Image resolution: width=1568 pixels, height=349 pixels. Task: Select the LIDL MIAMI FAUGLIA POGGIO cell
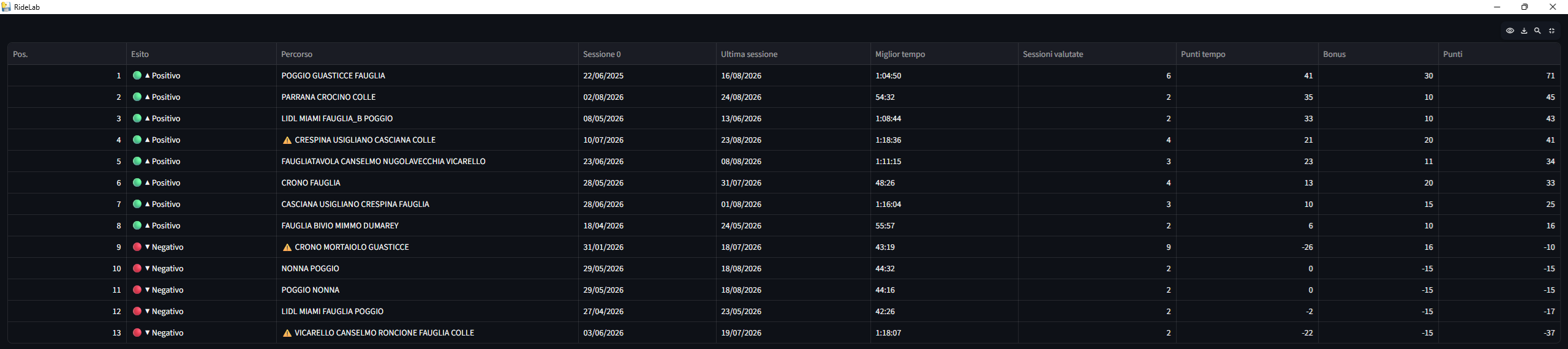[x=428, y=311]
